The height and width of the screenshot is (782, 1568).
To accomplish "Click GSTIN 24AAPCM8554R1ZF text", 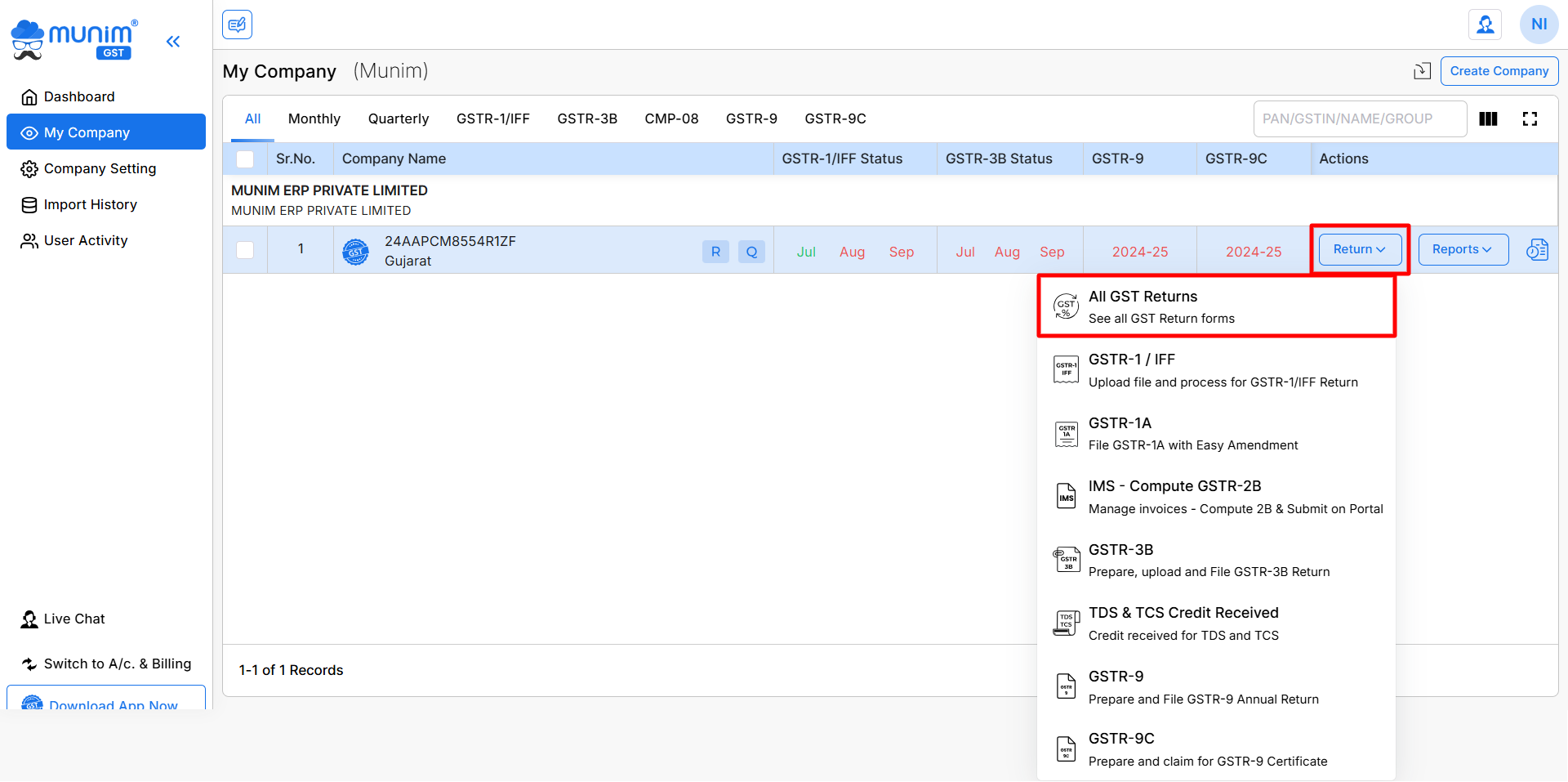I will 450,242.
